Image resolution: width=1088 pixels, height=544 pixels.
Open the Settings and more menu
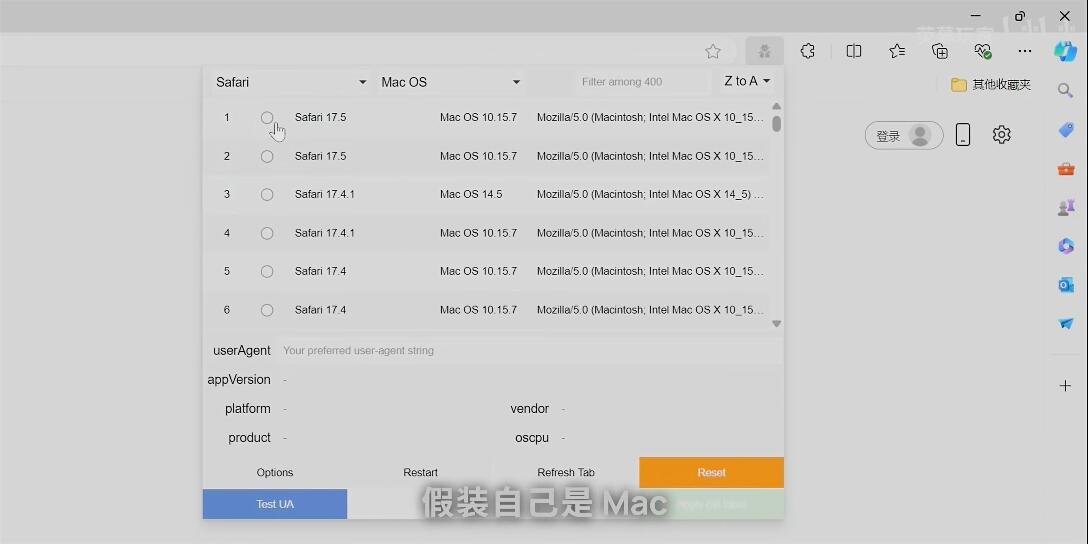pyautogui.click(x=1025, y=51)
